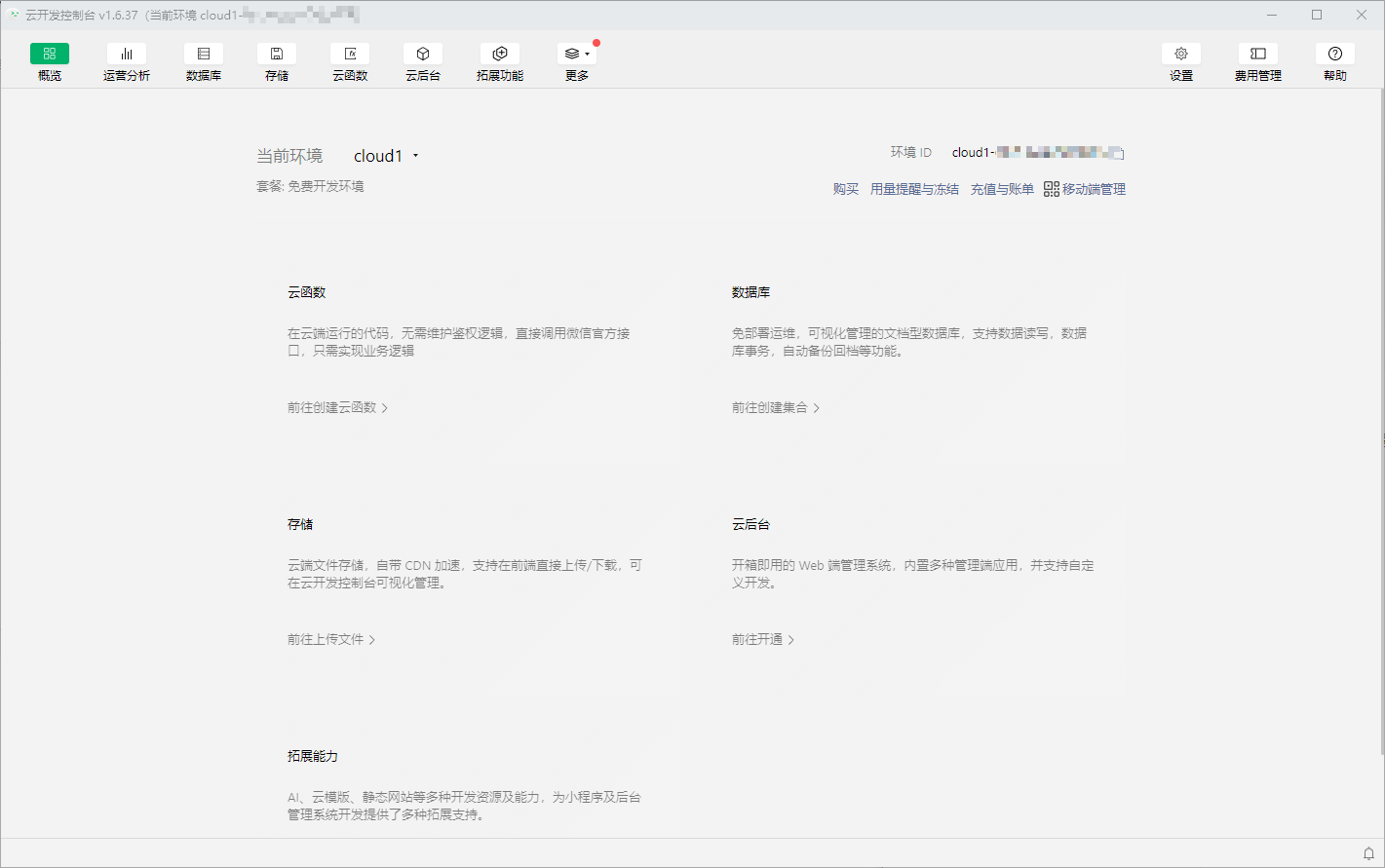Click the 套餐: 免费开发环境 text

point(310,186)
